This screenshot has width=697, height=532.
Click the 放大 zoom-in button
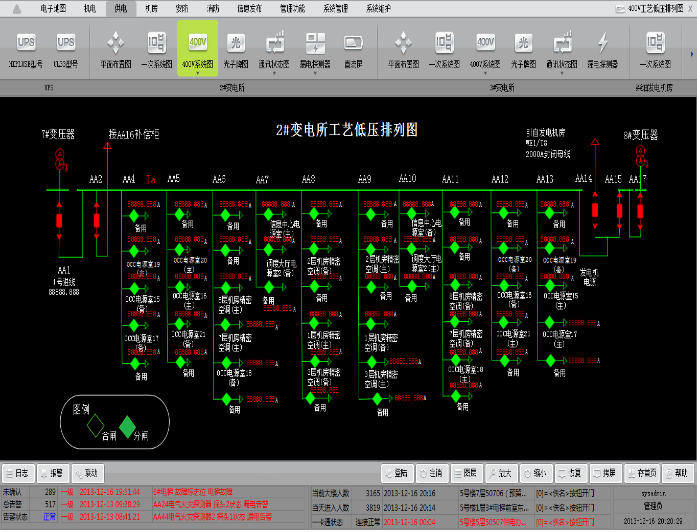(x=501, y=474)
